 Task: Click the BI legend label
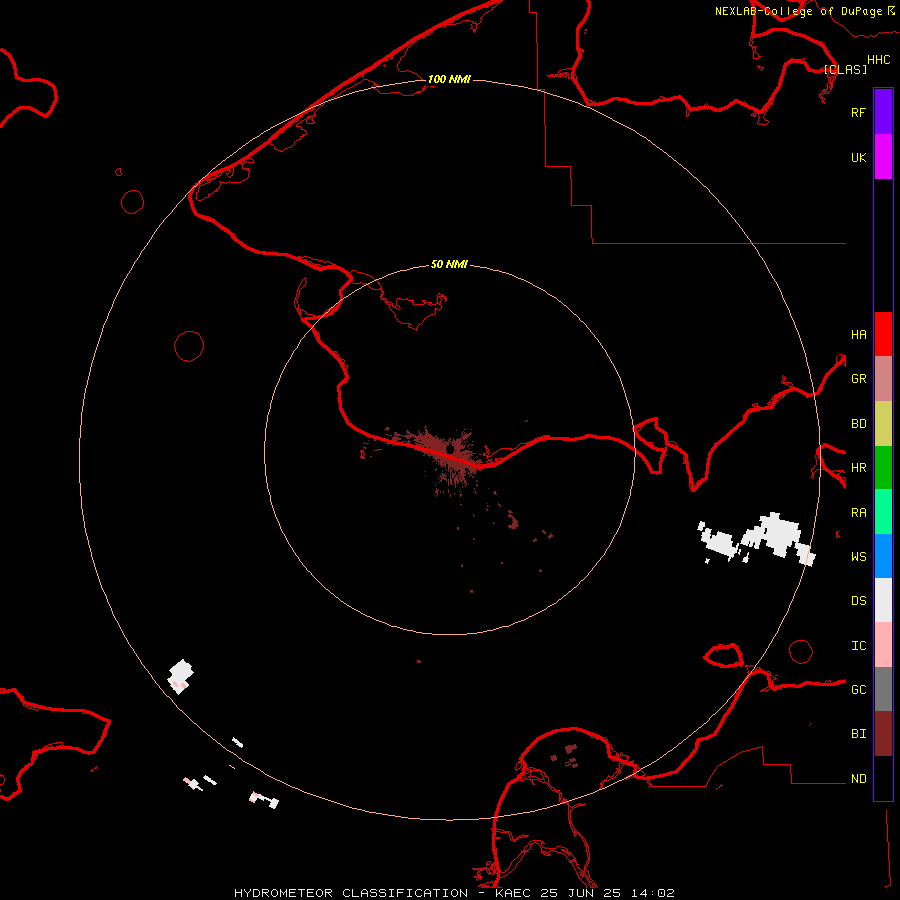click(x=858, y=734)
